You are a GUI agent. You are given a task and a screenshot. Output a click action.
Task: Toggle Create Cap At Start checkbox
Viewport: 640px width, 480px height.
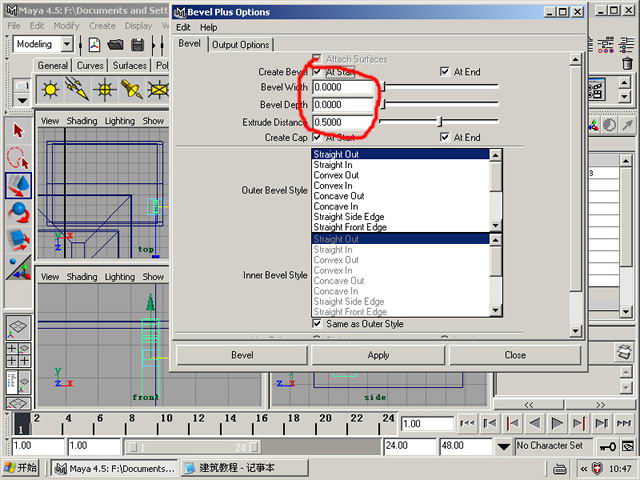tap(317, 137)
